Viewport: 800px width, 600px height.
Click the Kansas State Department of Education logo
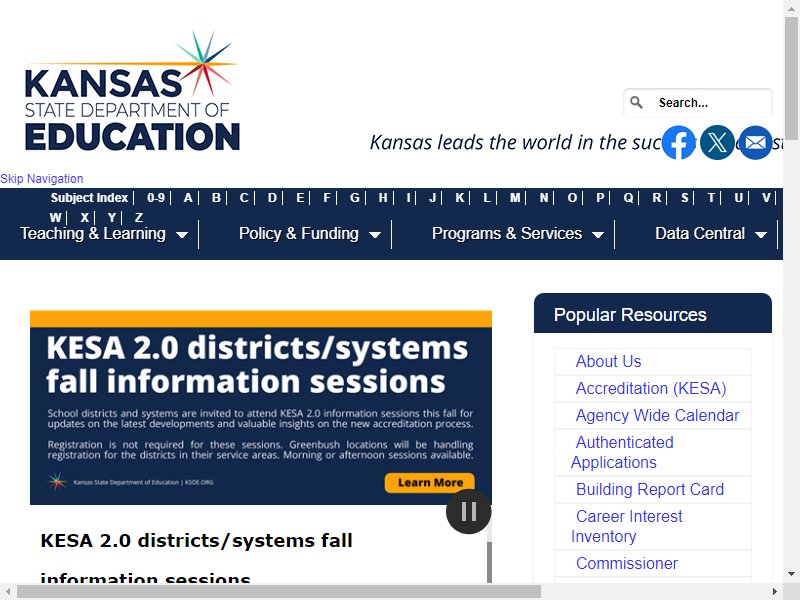click(x=132, y=91)
